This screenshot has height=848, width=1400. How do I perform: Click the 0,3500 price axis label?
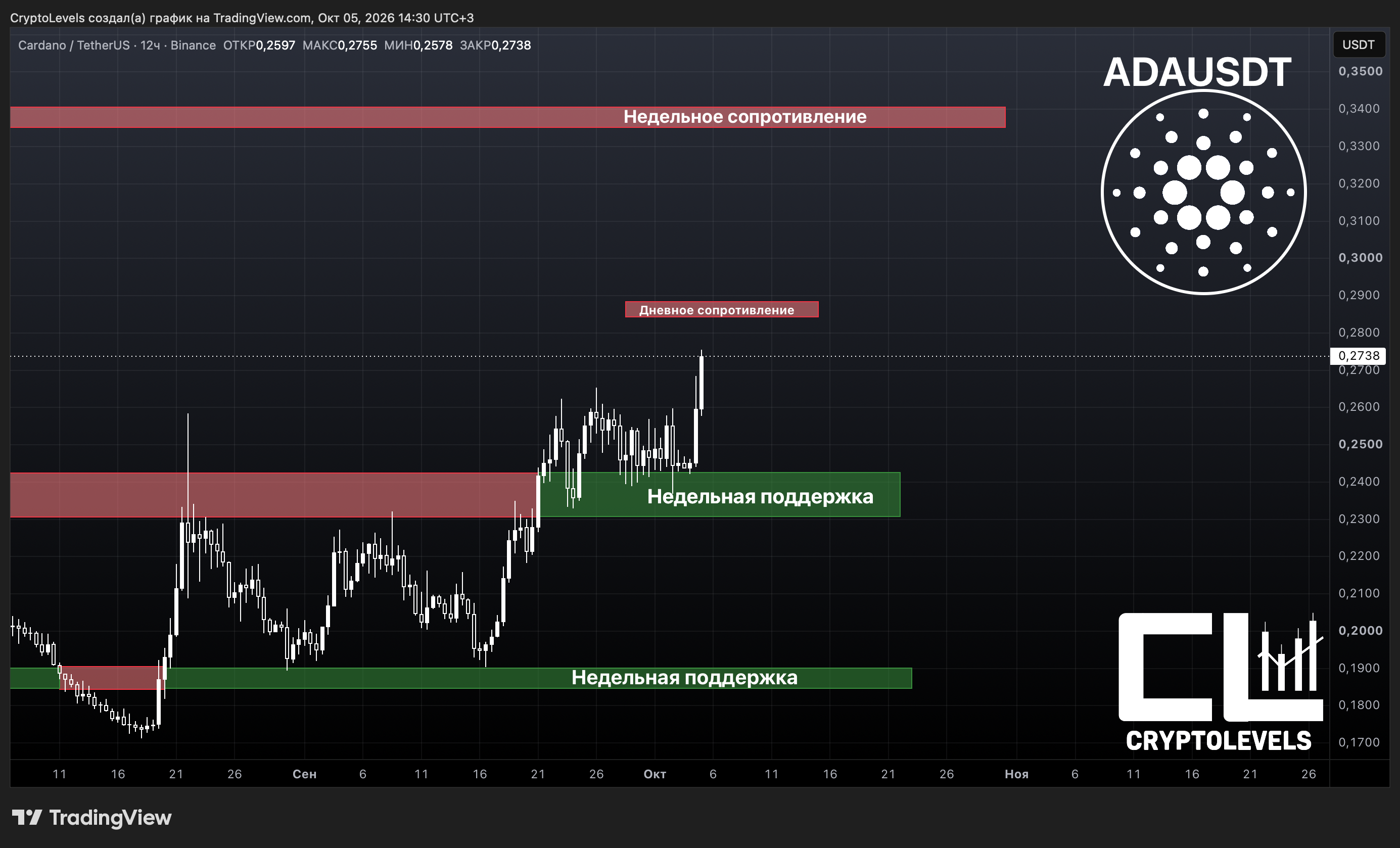(x=1360, y=71)
